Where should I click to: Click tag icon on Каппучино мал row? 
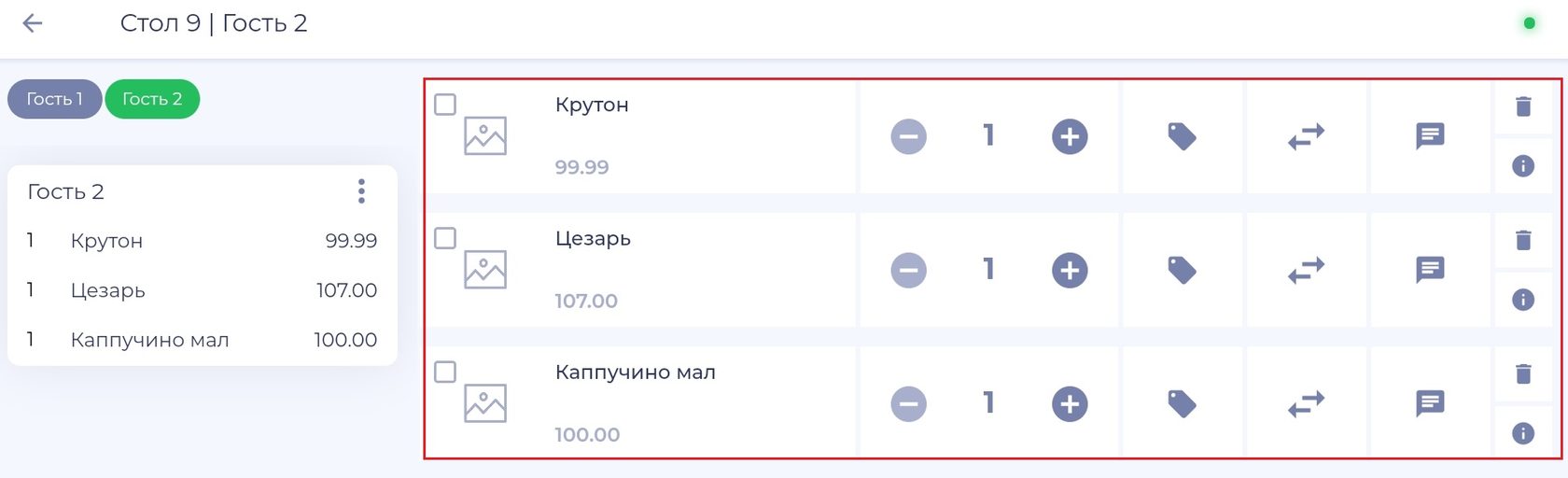click(1182, 403)
